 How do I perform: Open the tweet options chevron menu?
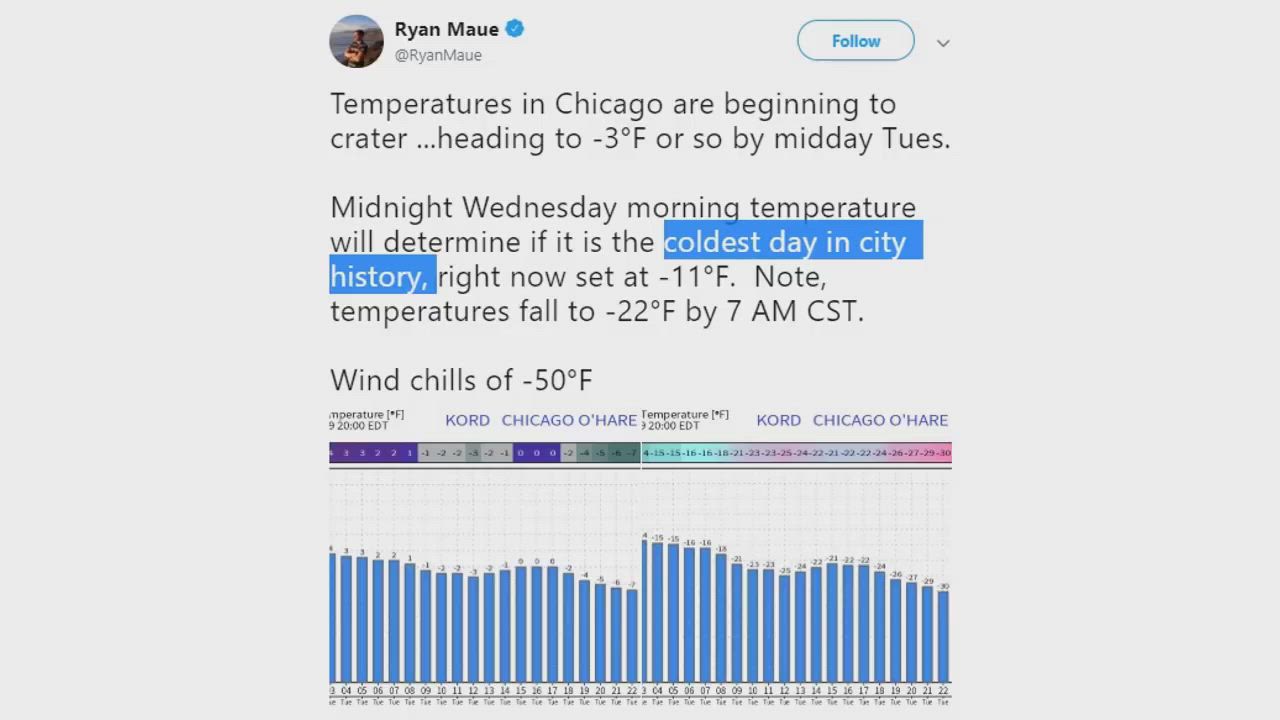point(942,43)
